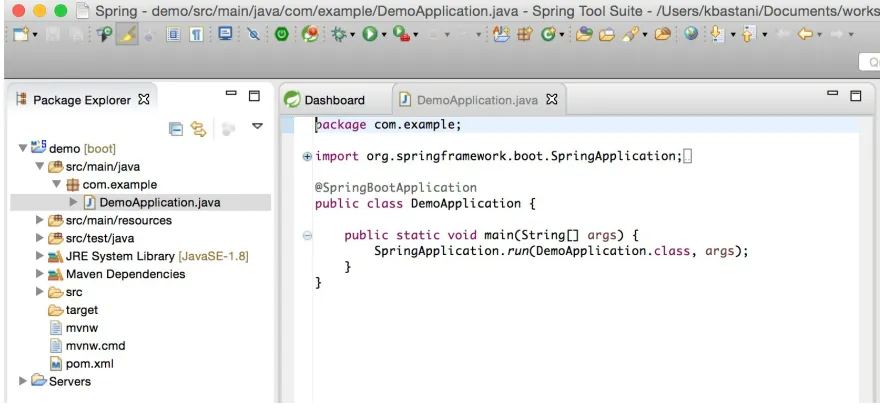Close the Package Explorer view
The height and width of the screenshot is (416, 880).
tap(144, 99)
